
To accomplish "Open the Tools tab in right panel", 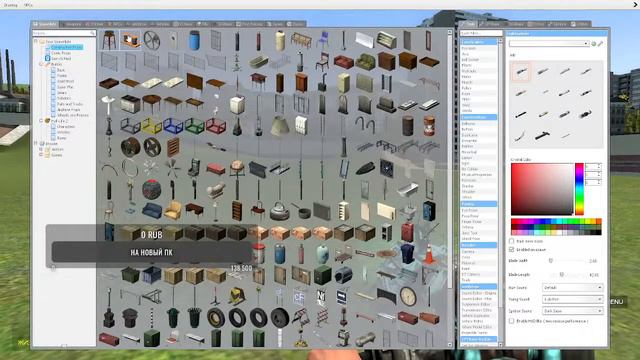I will [468, 24].
